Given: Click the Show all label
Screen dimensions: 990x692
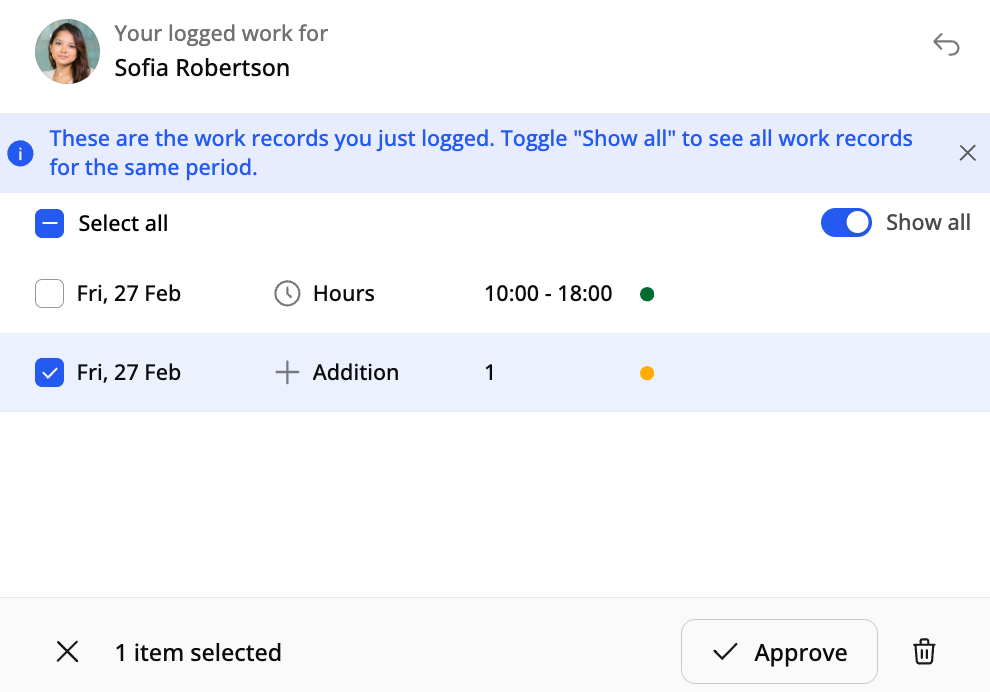Looking at the screenshot, I should point(928,223).
